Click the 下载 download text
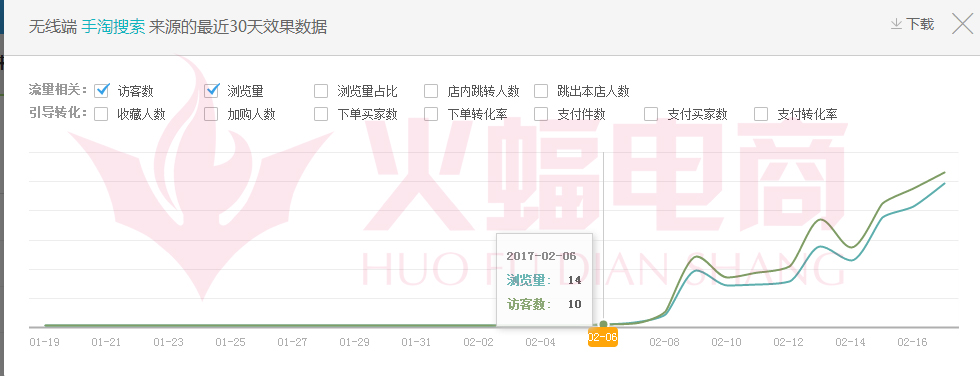Image resolution: width=980 pixels, height=376 pixels. [920, 24]
